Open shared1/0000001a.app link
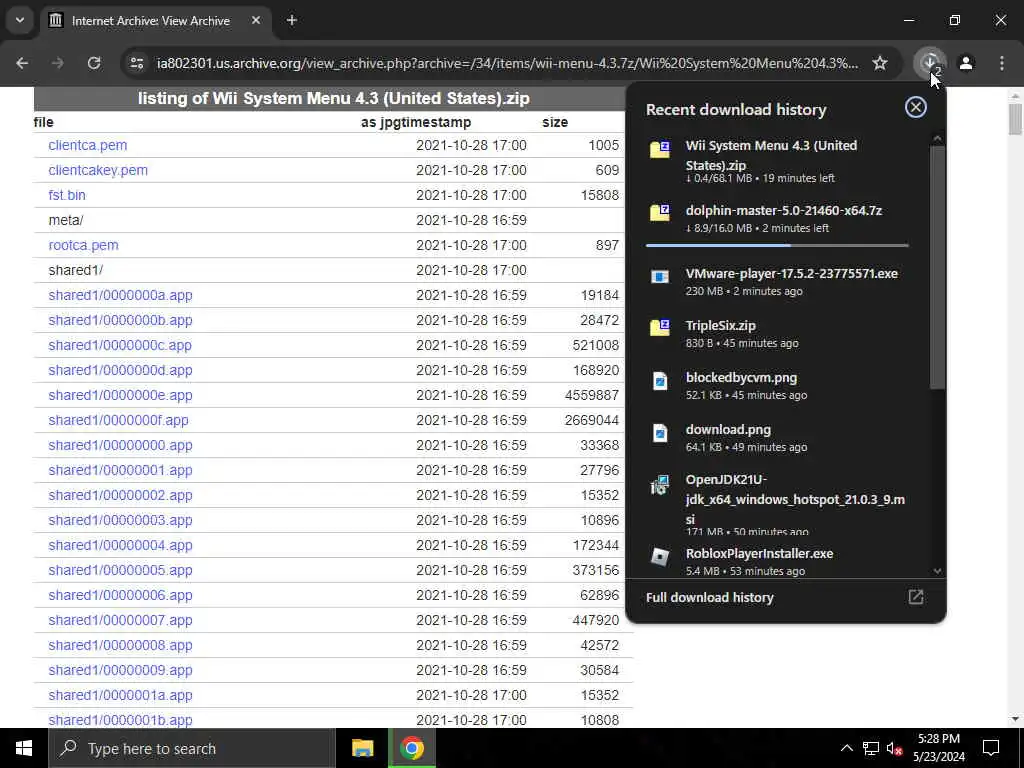This screenshot has height=768, width=1024. point(120,695)
